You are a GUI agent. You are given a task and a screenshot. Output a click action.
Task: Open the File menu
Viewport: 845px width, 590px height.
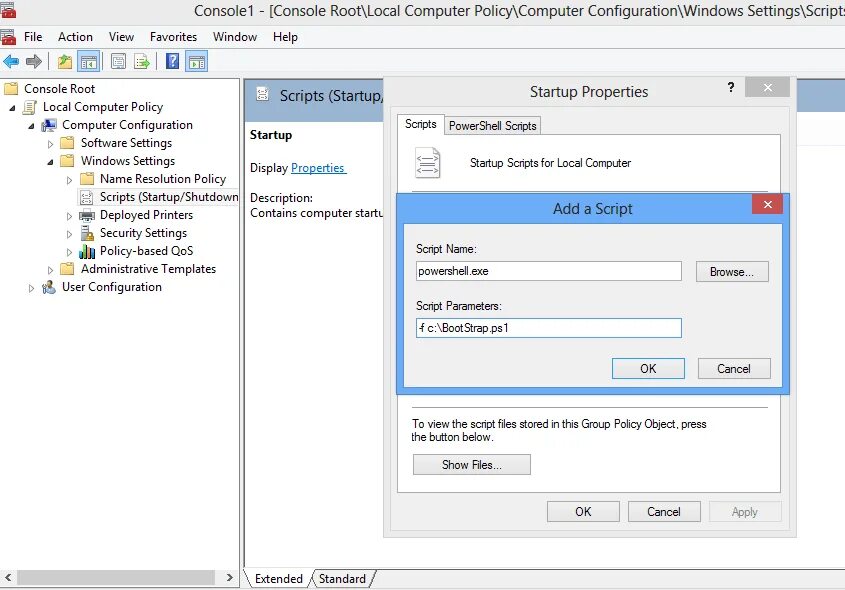pyautogui.click(x=33, y=37)
